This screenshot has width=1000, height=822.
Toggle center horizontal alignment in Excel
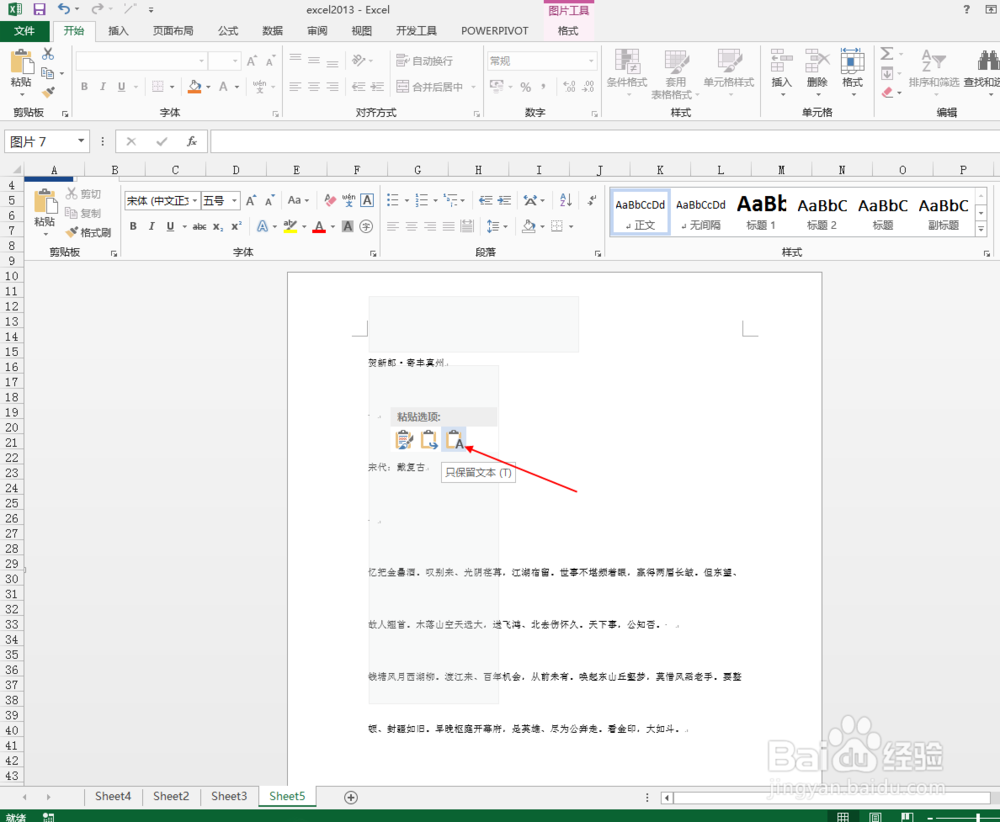coord(314,86)
